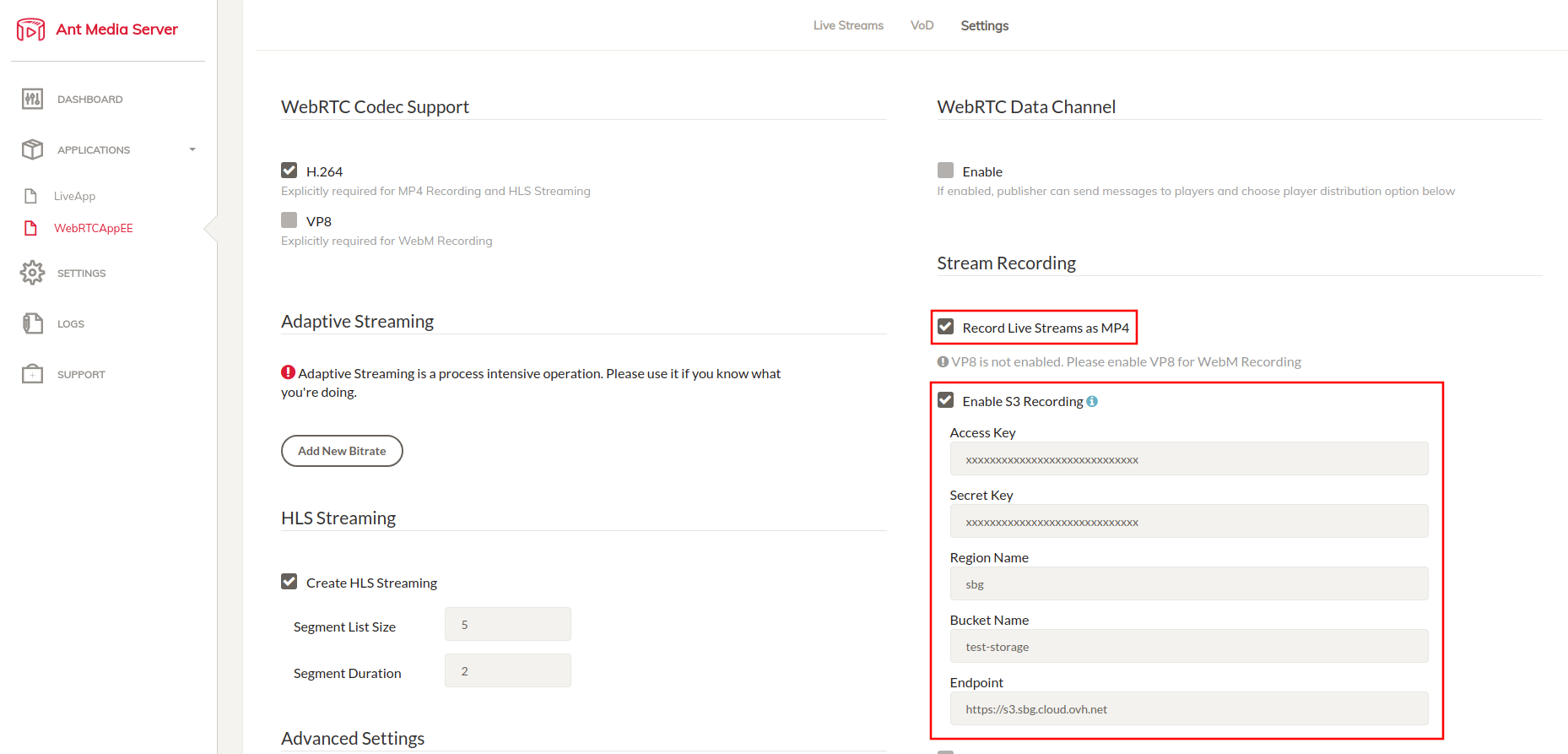Click the Support kit icon

point(32,374)
